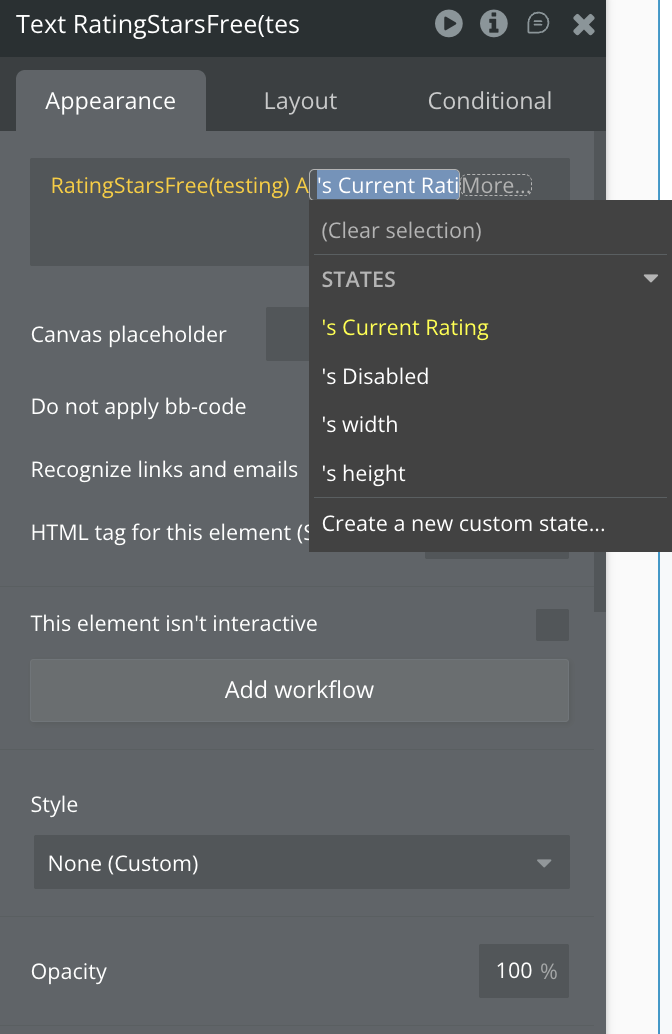
Task: Open the element info icon
Action: click(494, 23)
